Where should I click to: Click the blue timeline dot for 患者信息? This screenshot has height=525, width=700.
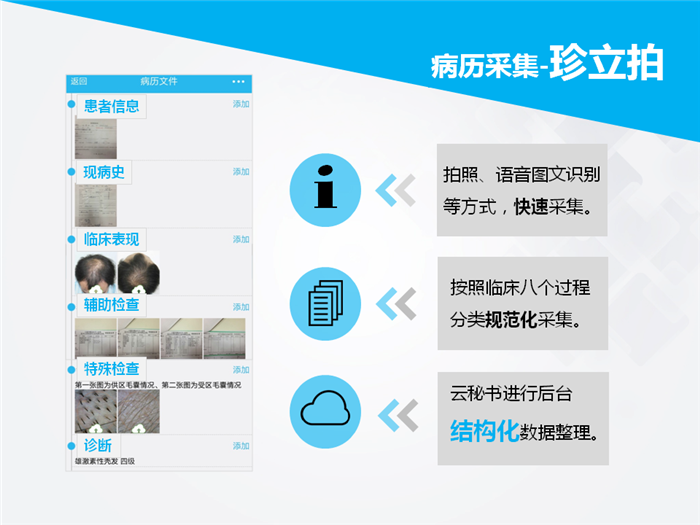(x=71, y=104)
